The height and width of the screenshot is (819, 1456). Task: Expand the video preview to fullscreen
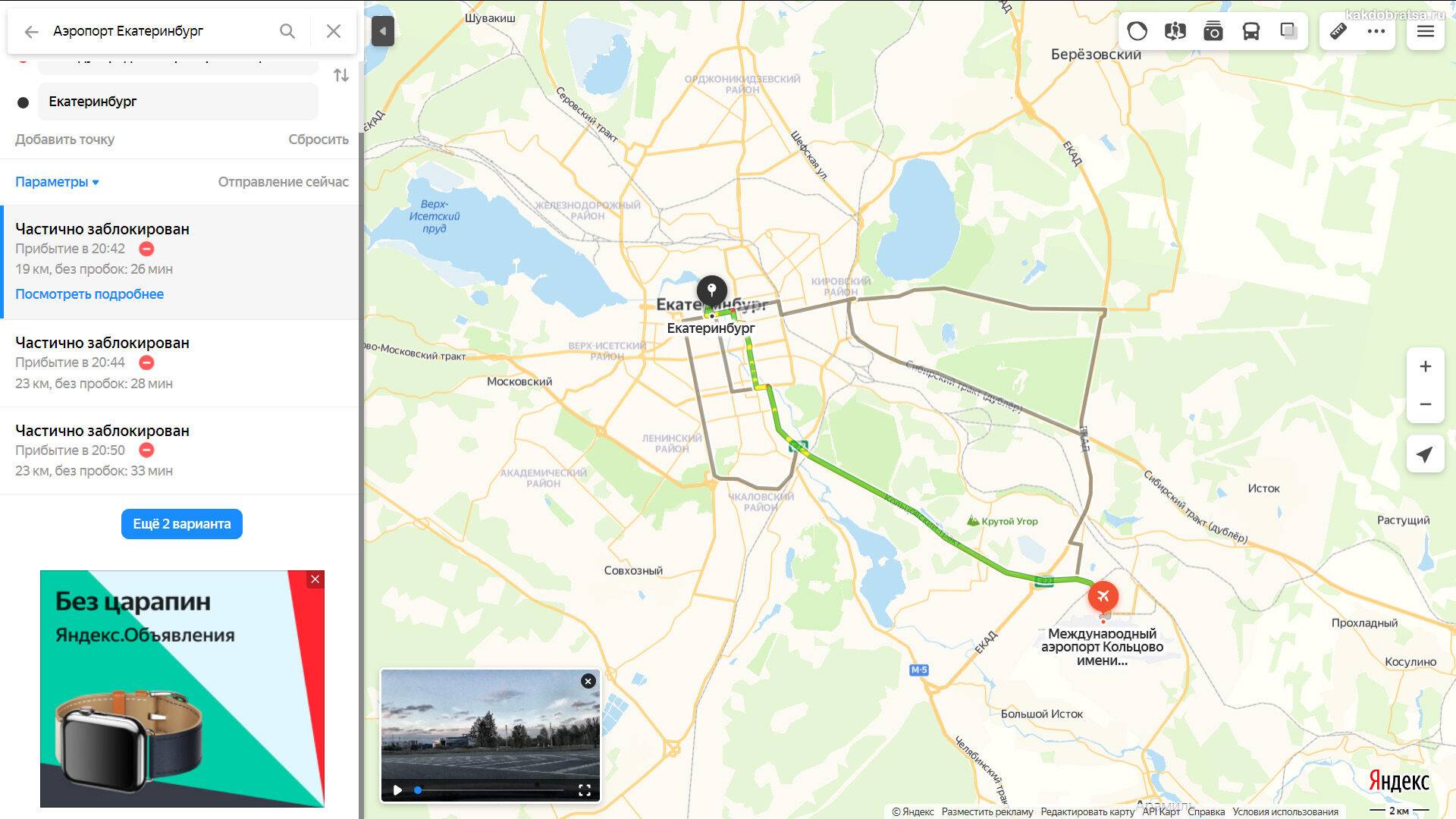585,790
